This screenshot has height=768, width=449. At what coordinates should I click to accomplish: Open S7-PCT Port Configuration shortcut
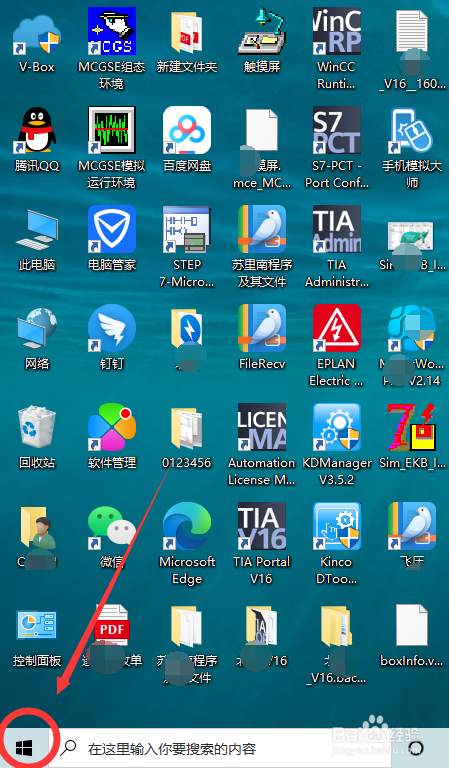(x=337, y=130)
